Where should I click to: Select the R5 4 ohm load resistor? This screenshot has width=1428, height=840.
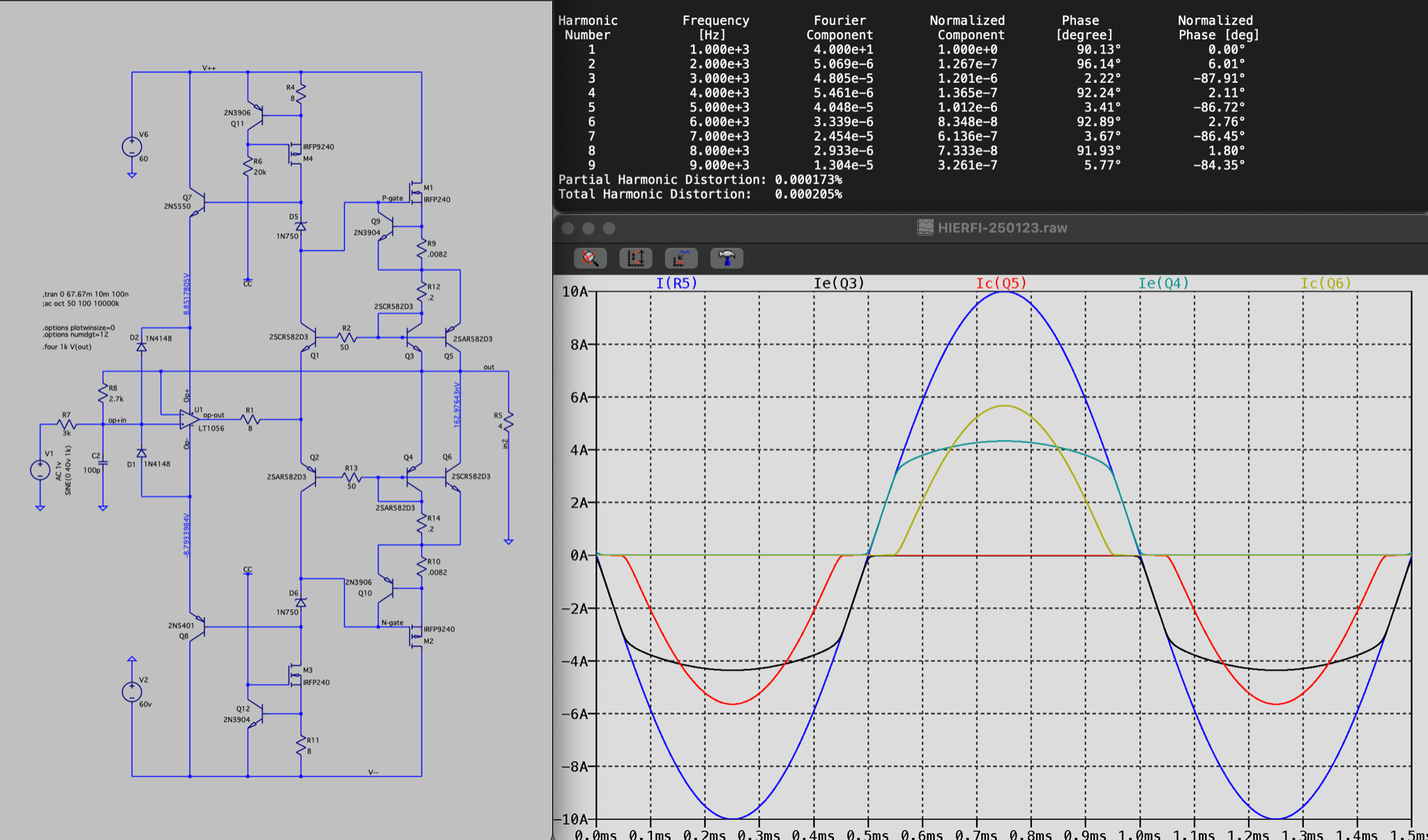(508, 420)
